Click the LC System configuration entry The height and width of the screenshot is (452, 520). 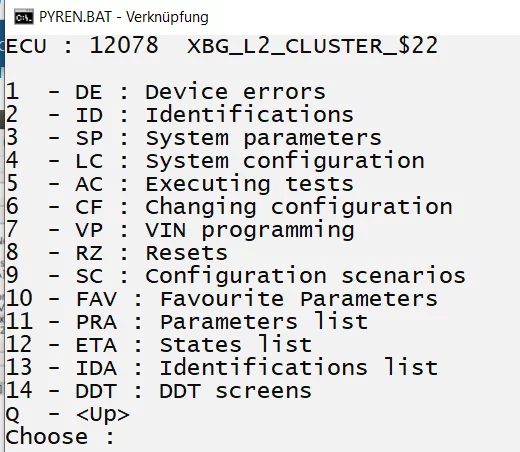[215, 161]
